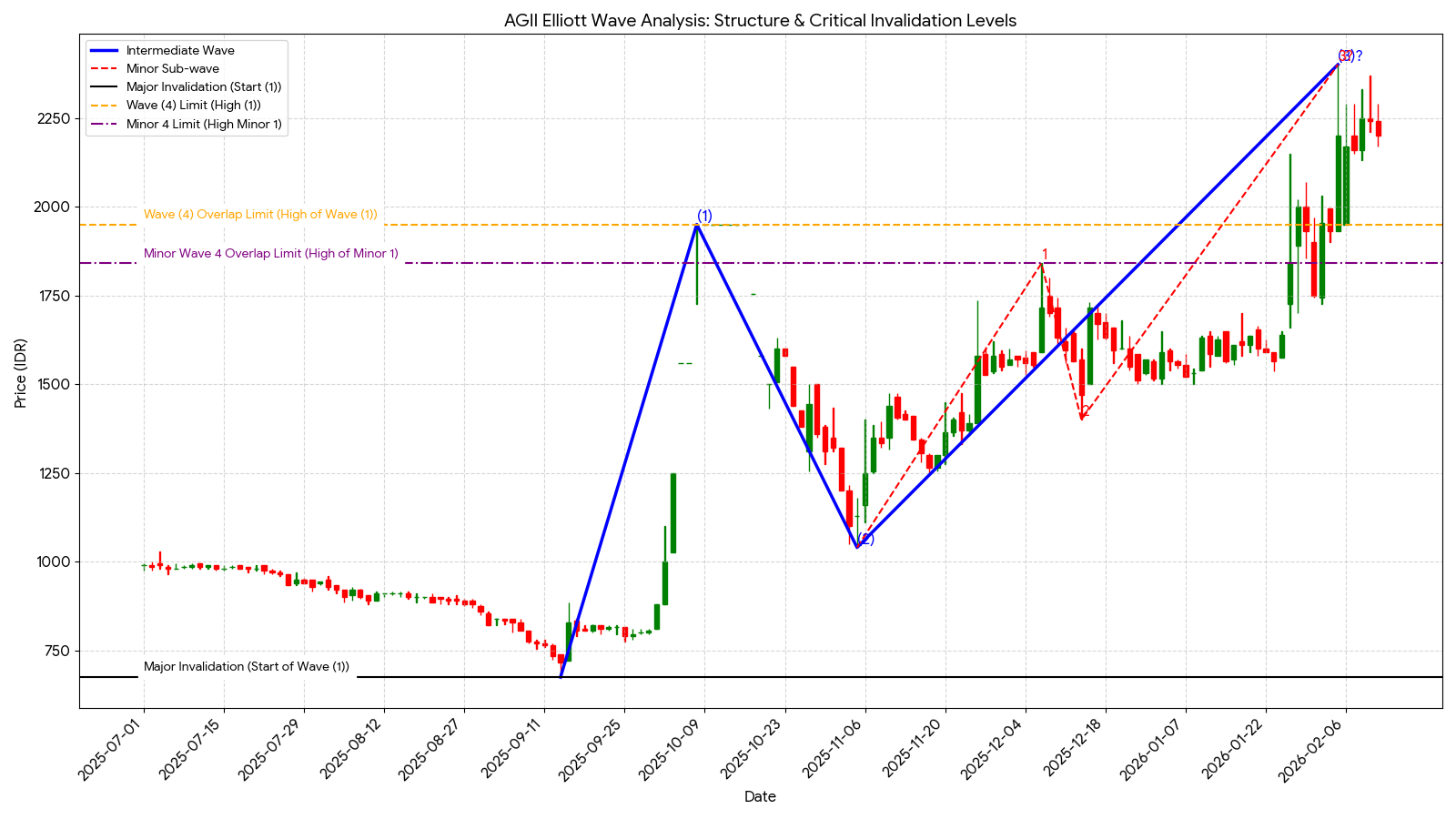The width and height of the screenshot is (1456, 819).
Task: Click the y-axis tick value 1500
Action: 53,385
